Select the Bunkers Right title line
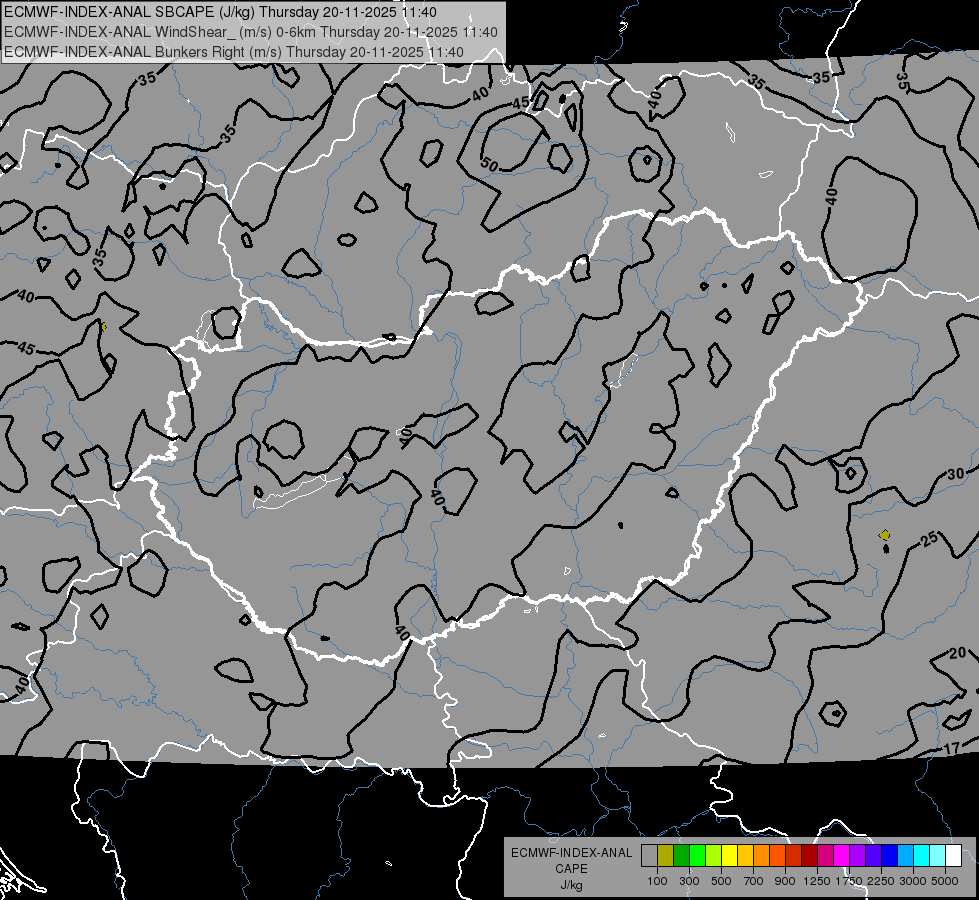 (234, 52)
